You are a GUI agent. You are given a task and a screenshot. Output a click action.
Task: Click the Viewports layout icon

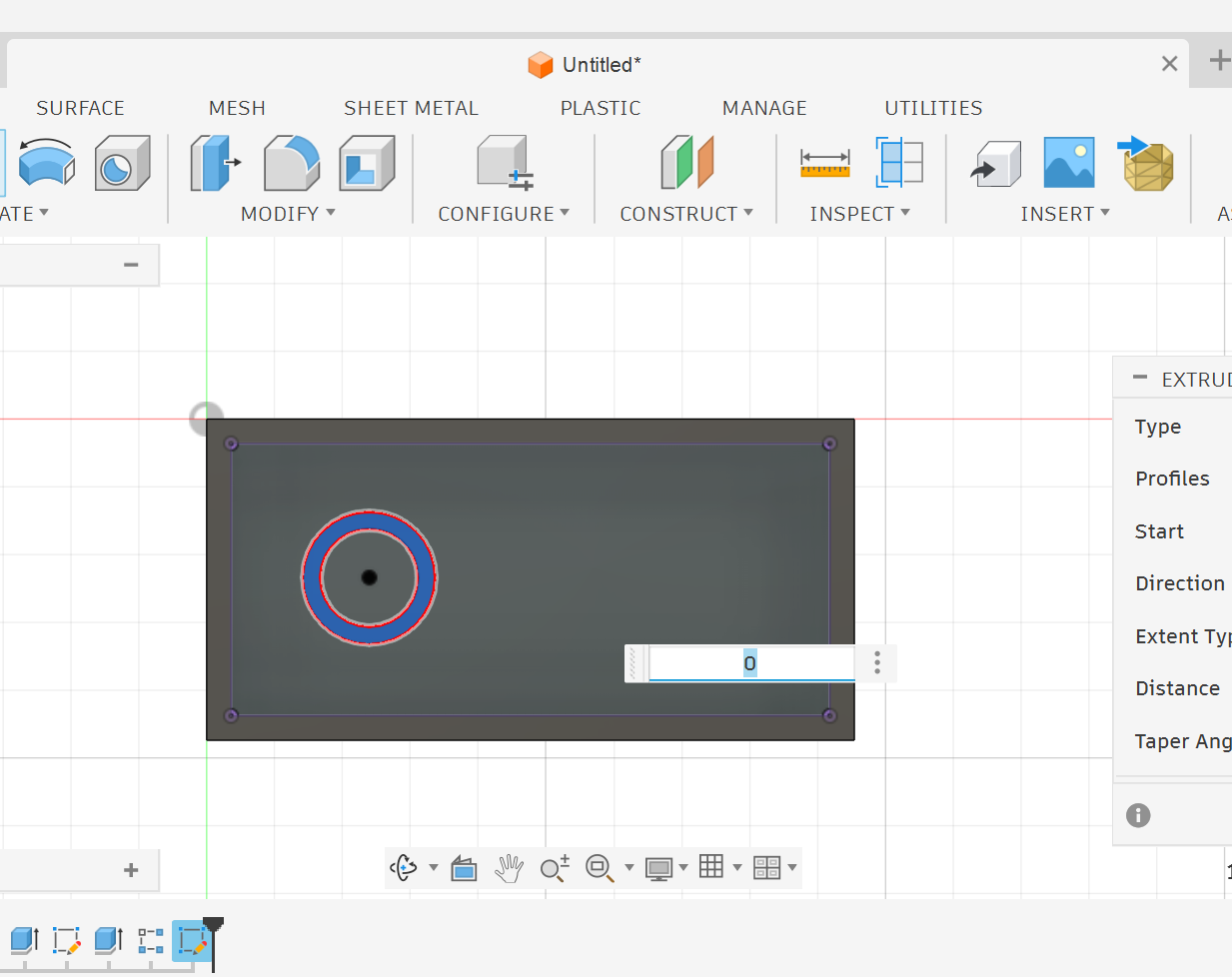point(766,867)
